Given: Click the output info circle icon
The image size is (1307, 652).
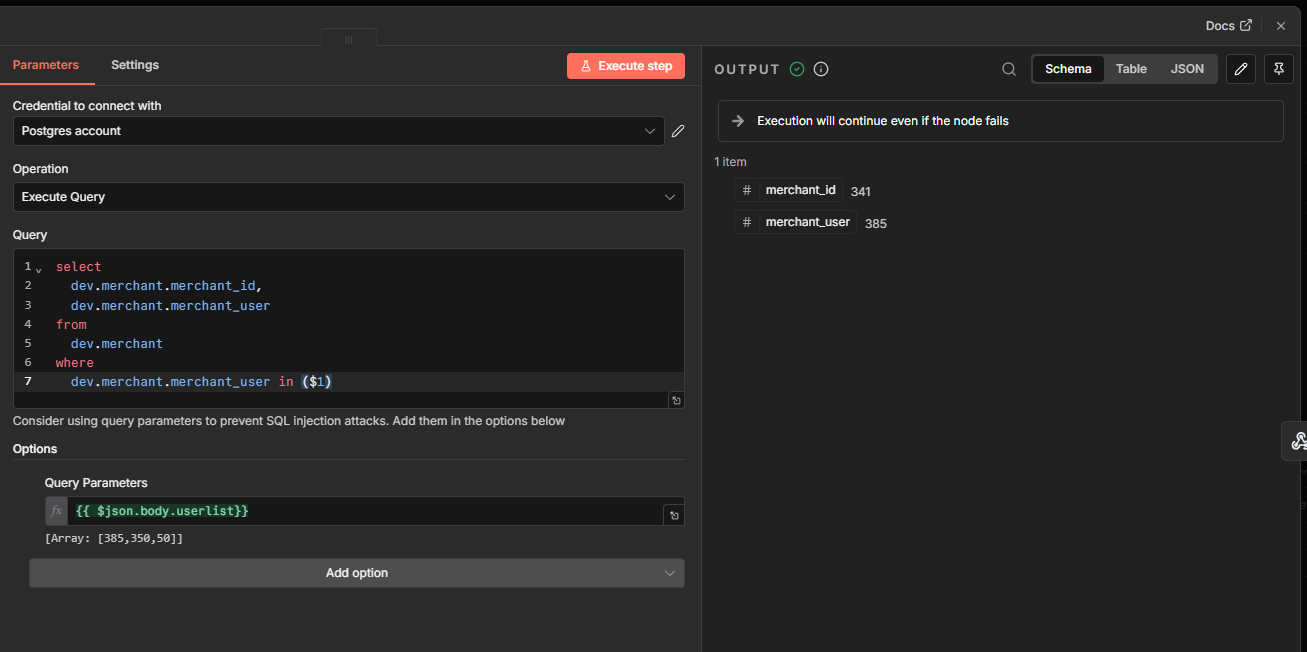Looking at the screenshot, I should (x=821, y=69).
